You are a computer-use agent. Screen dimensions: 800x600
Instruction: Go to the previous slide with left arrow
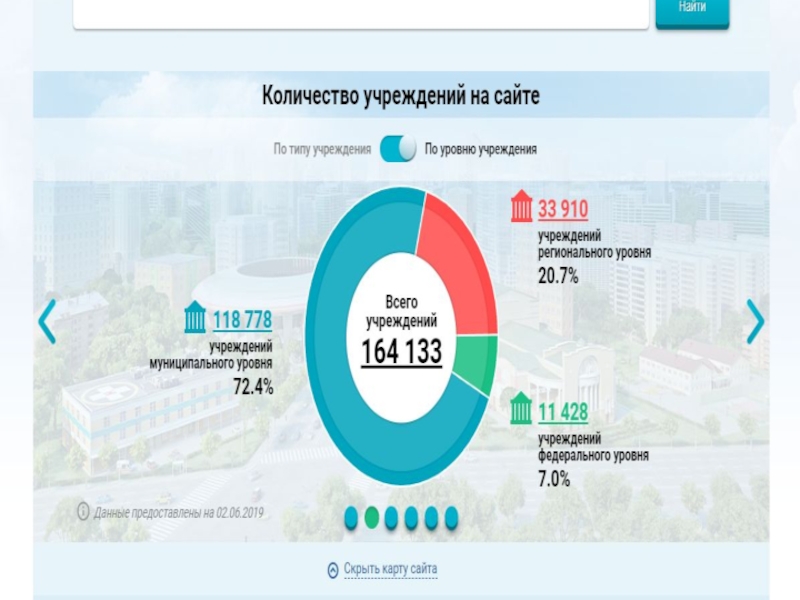47,322
